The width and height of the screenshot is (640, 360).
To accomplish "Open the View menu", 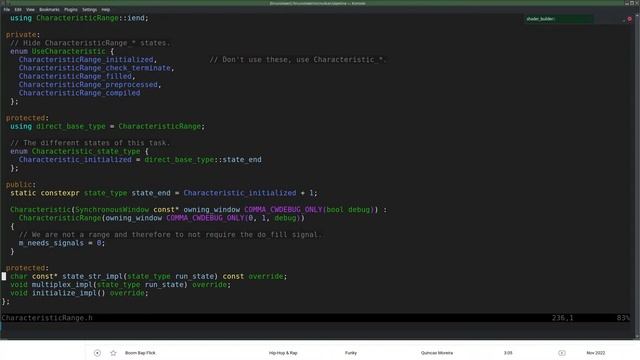I will 30,9.
